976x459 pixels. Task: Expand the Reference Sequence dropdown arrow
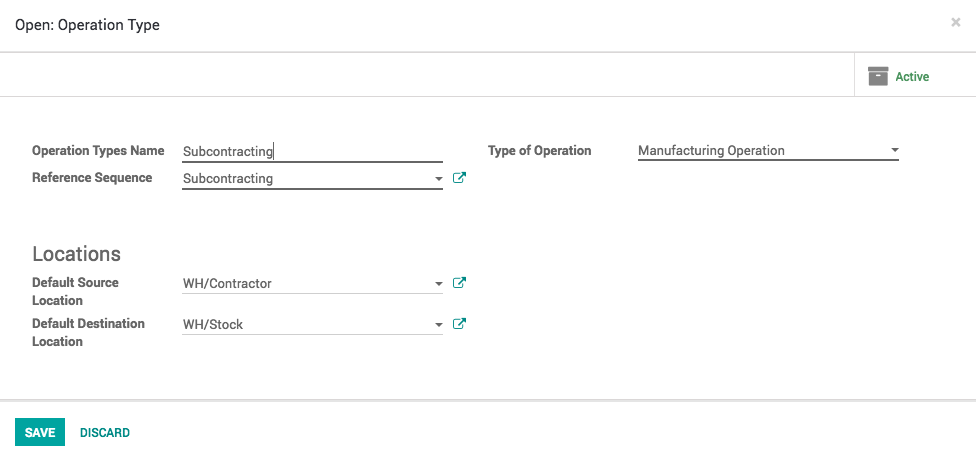point(438,180)
